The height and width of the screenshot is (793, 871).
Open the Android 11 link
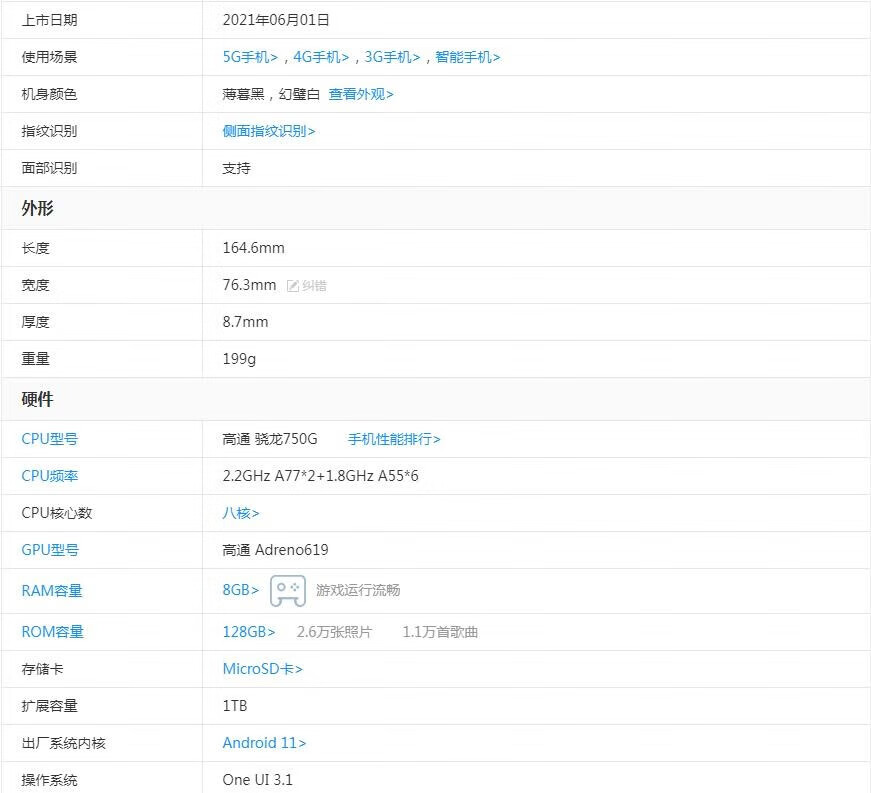264,743
